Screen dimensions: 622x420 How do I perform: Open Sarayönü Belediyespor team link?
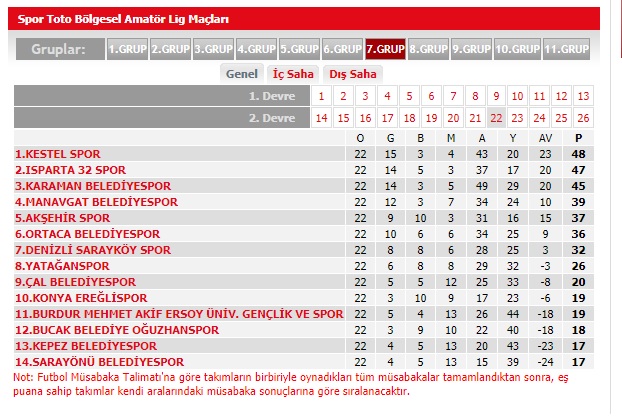(x=99, y=361)
